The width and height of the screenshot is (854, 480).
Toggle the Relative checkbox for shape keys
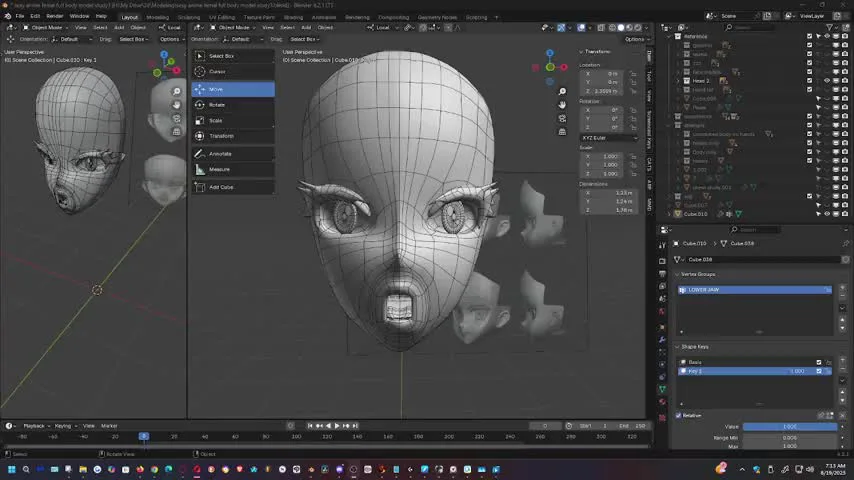679,415
